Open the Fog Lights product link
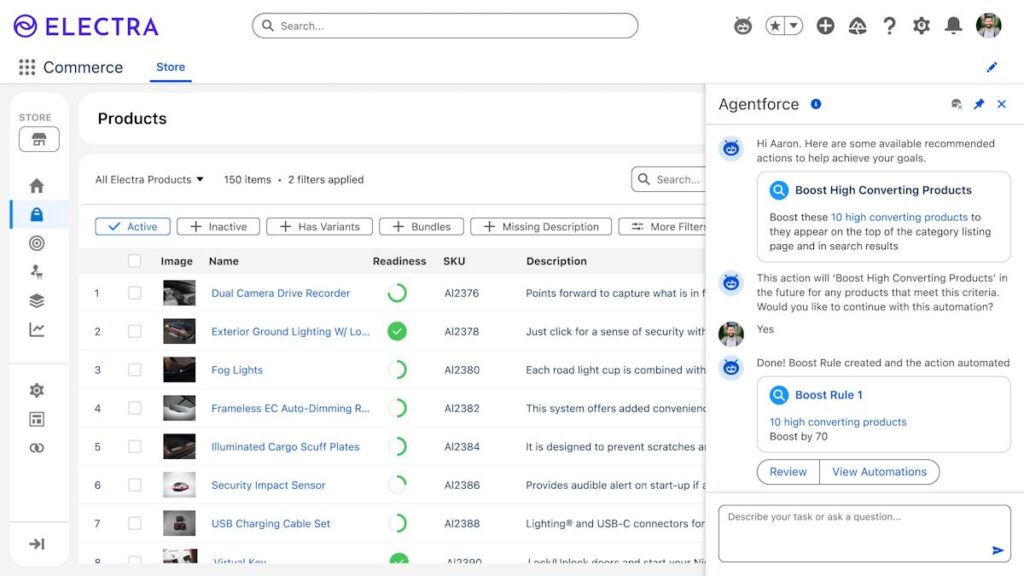Viewport: 1024px width, 576px height. [237, 370]
